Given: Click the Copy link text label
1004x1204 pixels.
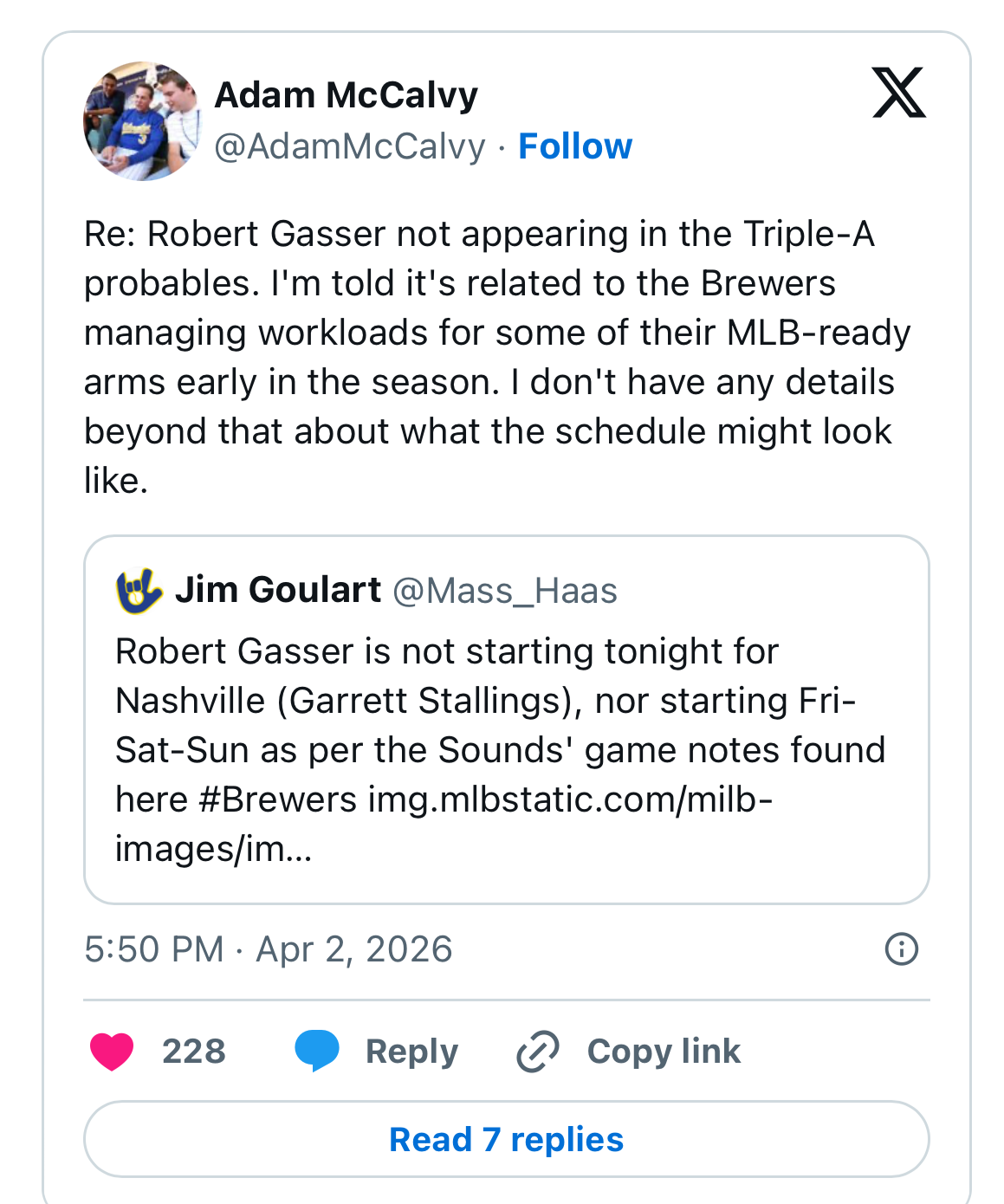Looking at the screenshot, I should 664,1052.
